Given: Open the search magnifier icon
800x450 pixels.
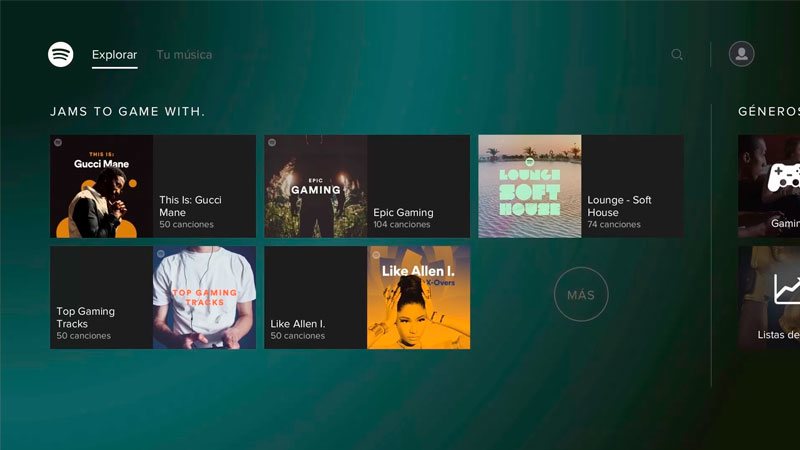Looking at the screenshot, I should (x=677, y=55).
